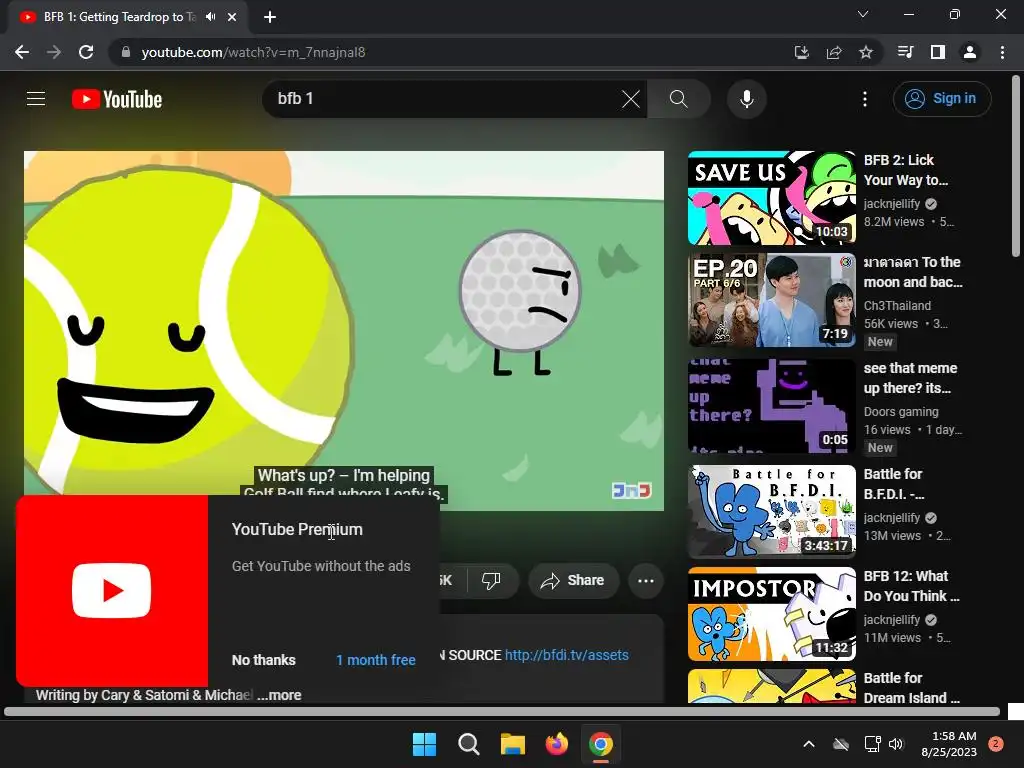Close the BFB 1 tab
Screen dimensions: 1024x768
click(232, 17)
